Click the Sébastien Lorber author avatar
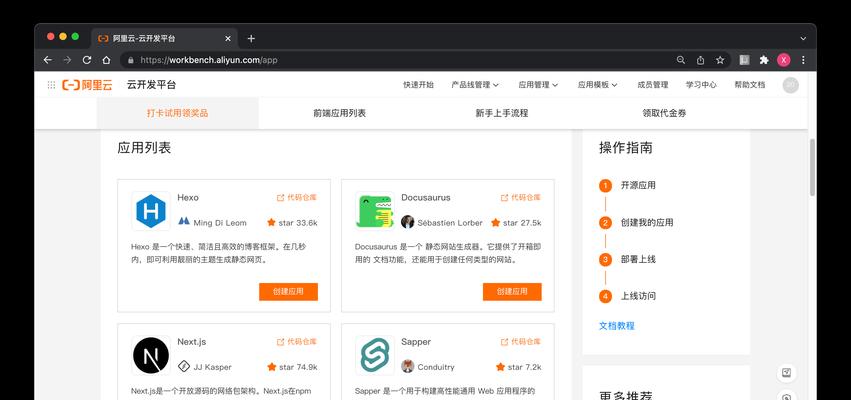 (408, 222)
